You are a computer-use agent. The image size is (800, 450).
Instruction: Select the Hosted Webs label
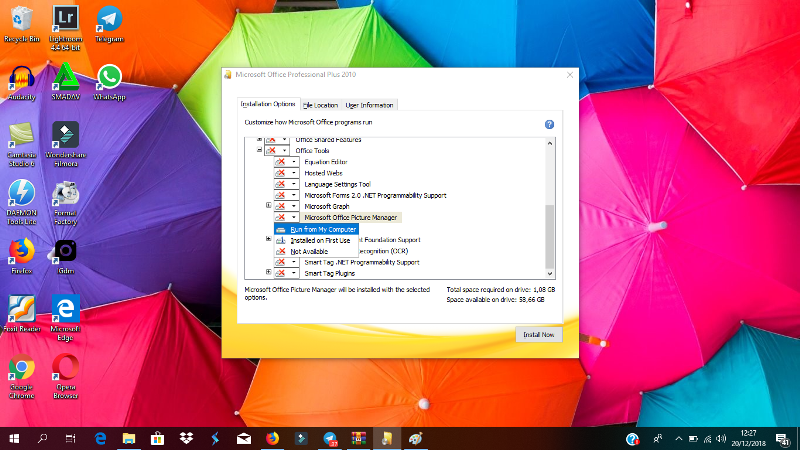click(323, 173)
